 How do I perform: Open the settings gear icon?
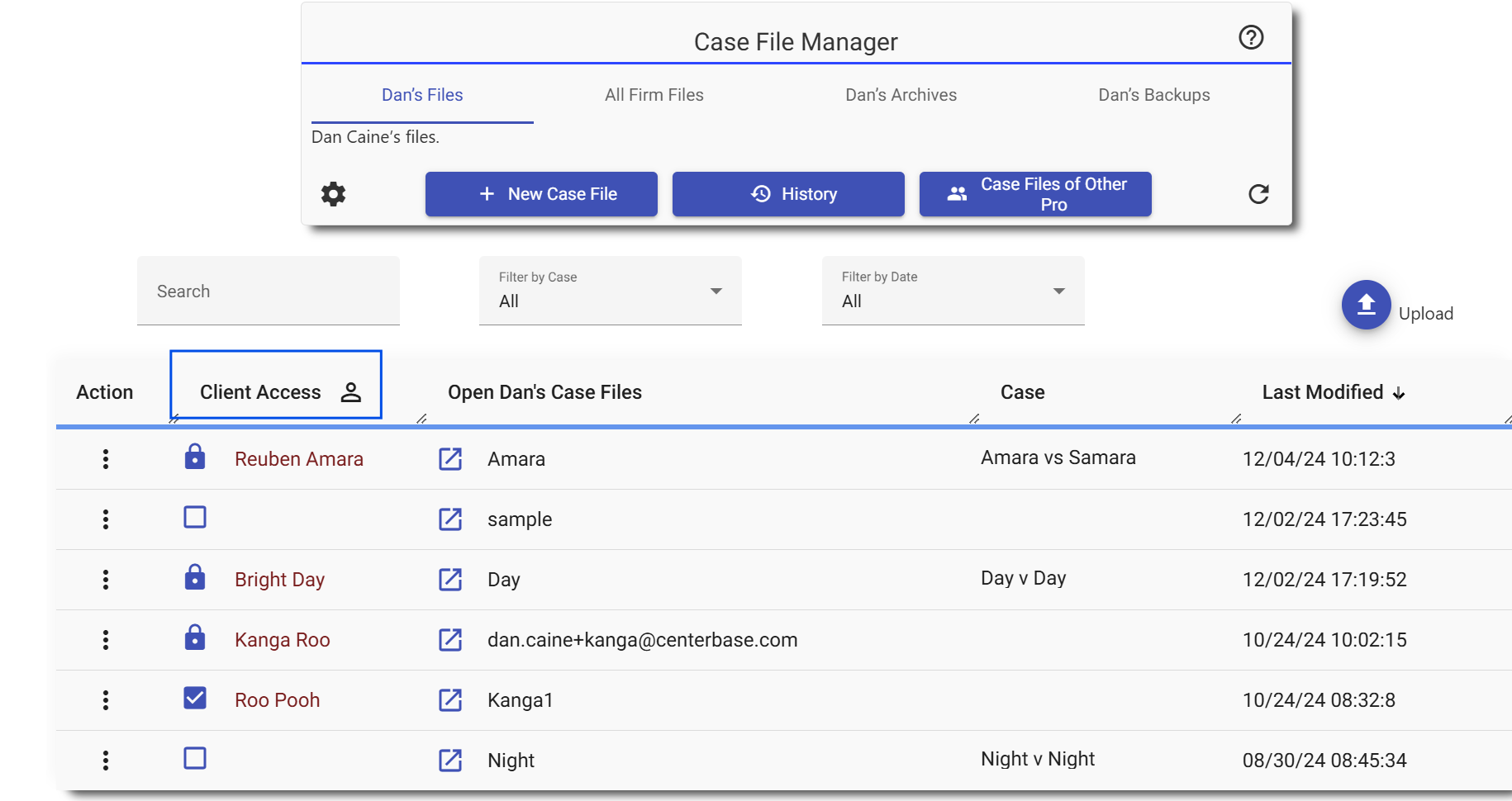click(334, 194)
